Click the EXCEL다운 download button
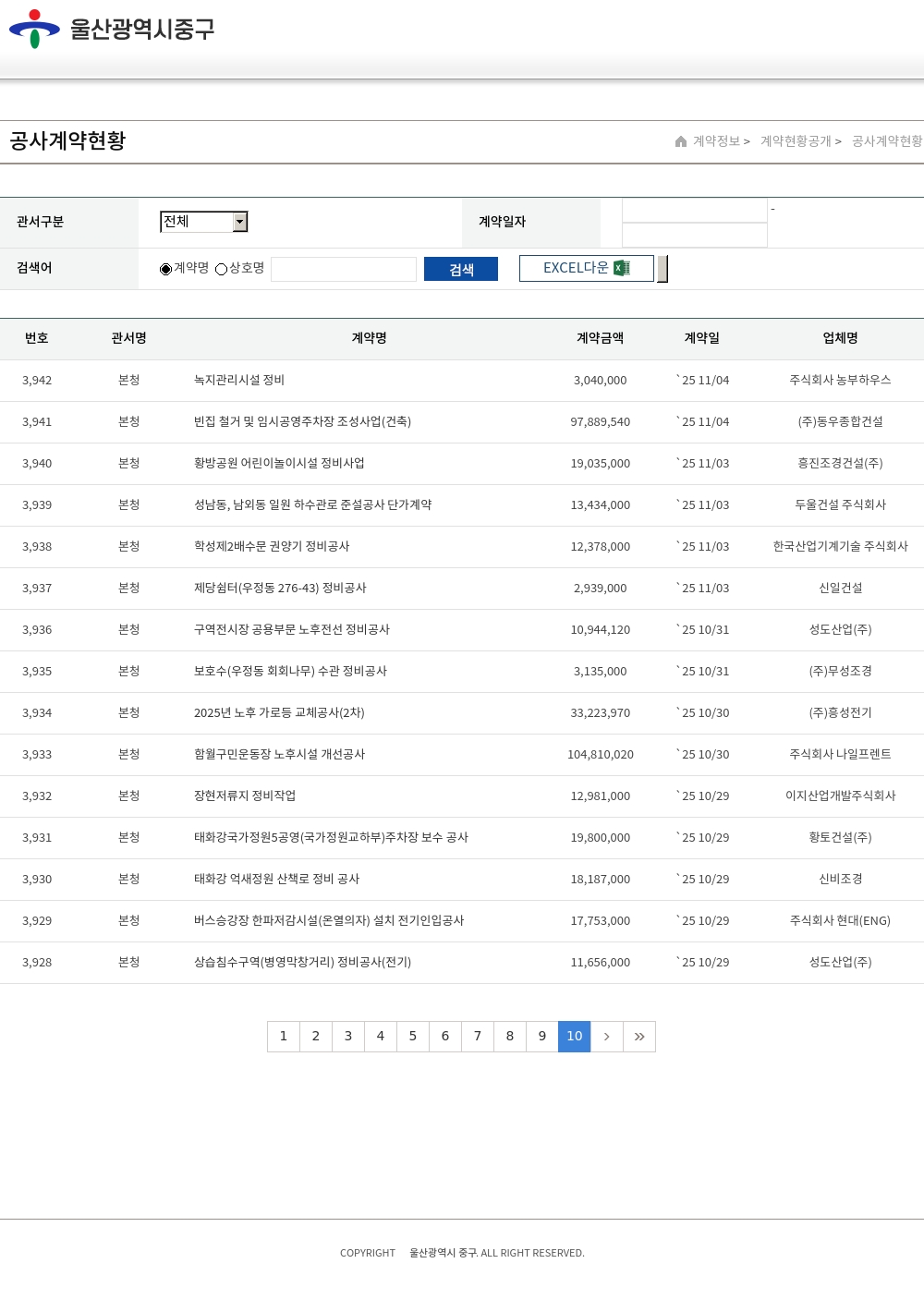 point(586,268)
